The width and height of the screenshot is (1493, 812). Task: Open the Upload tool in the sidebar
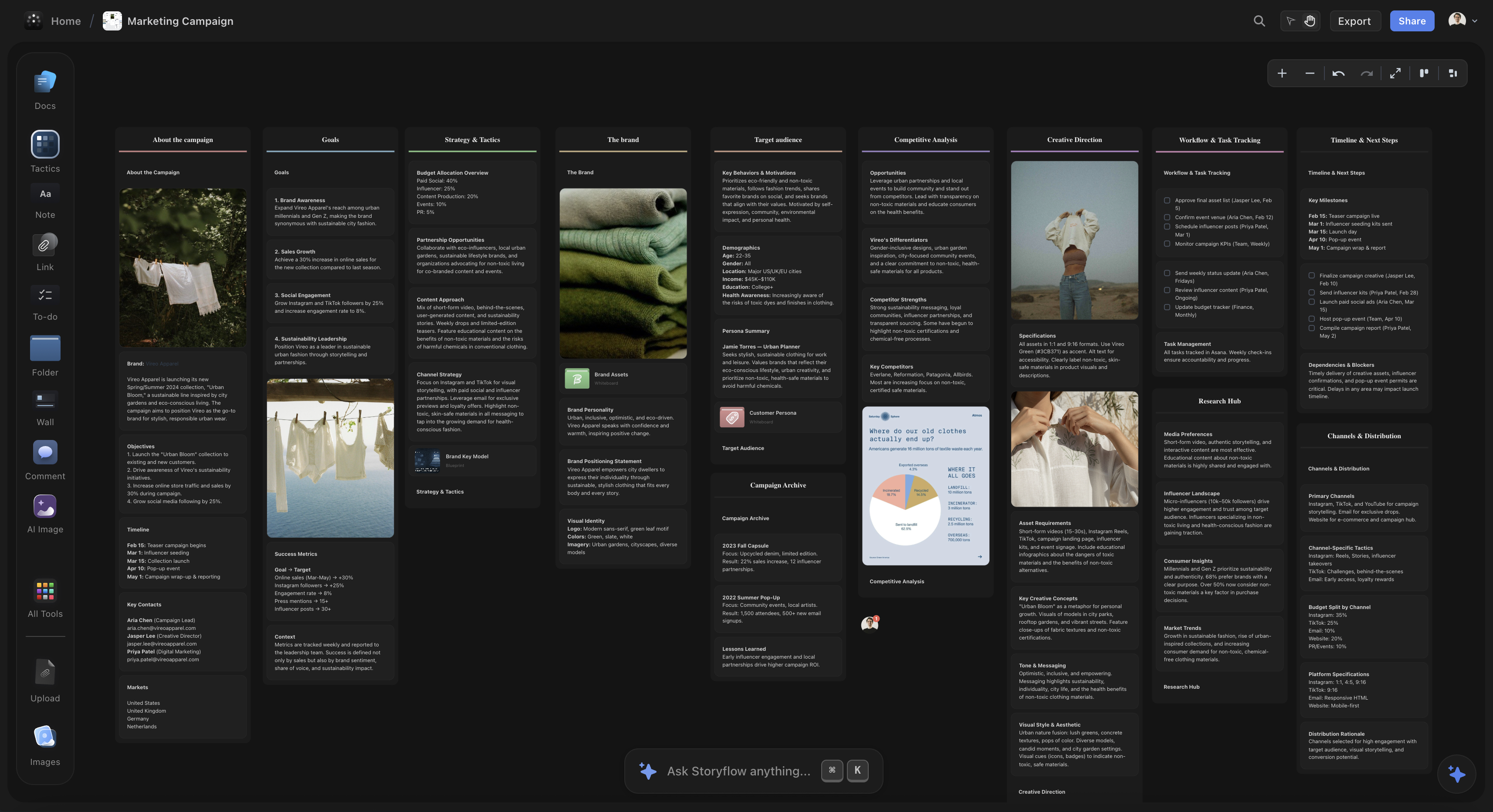(44, 672)
